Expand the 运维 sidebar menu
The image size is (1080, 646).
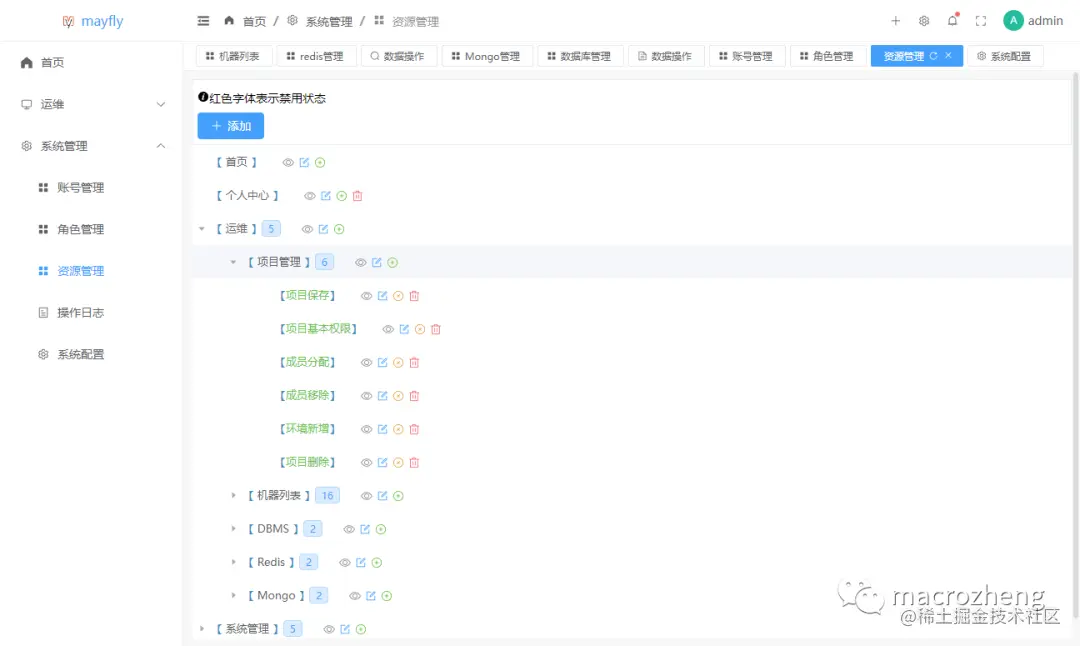[92, 104]
